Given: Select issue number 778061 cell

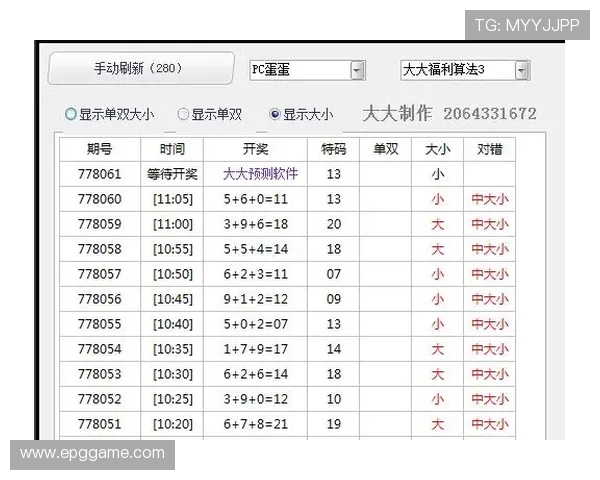Looking at the screenshot, I should 100,174.
